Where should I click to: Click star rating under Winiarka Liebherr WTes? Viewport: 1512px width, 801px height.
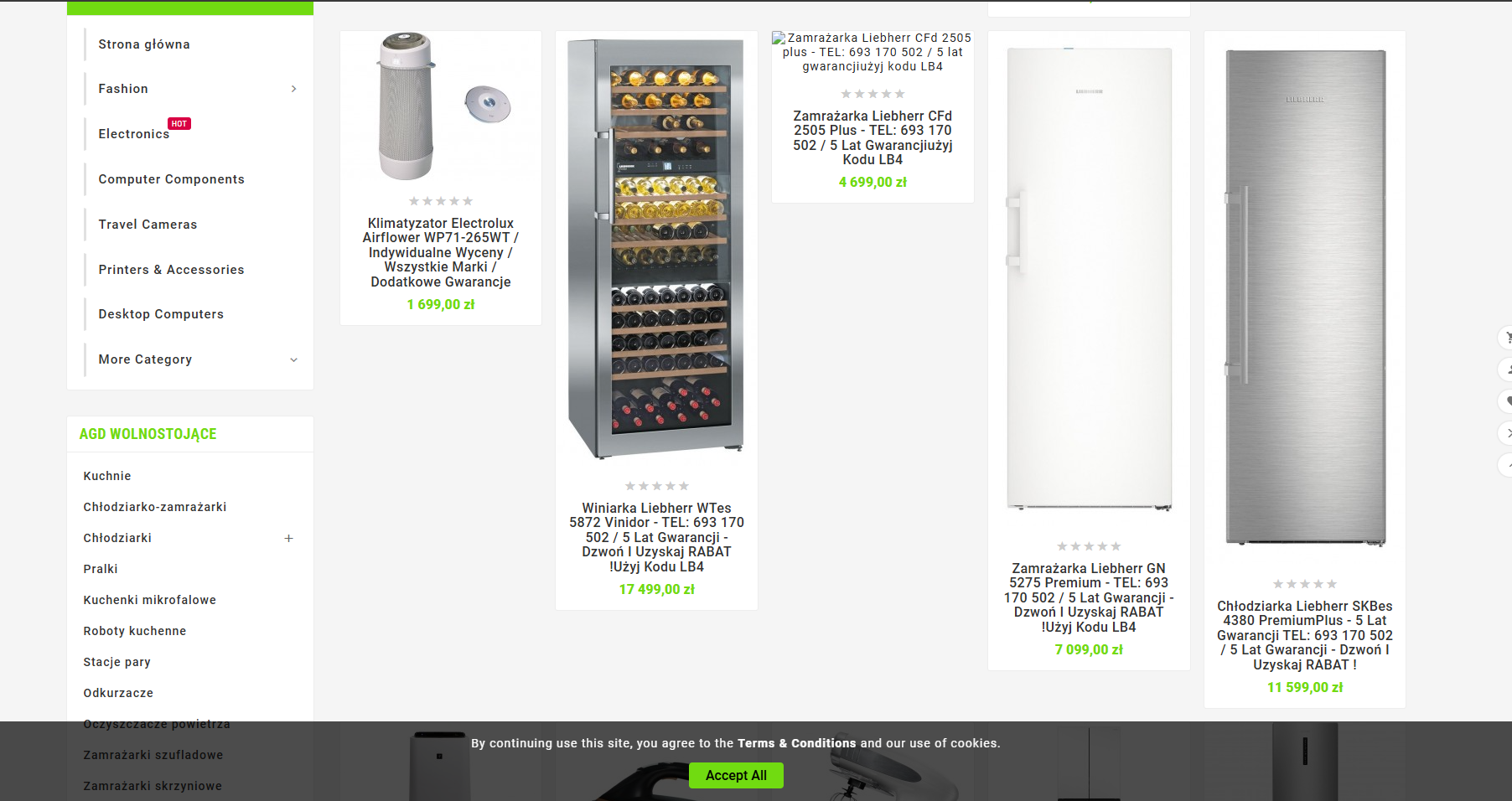point(657,486)
